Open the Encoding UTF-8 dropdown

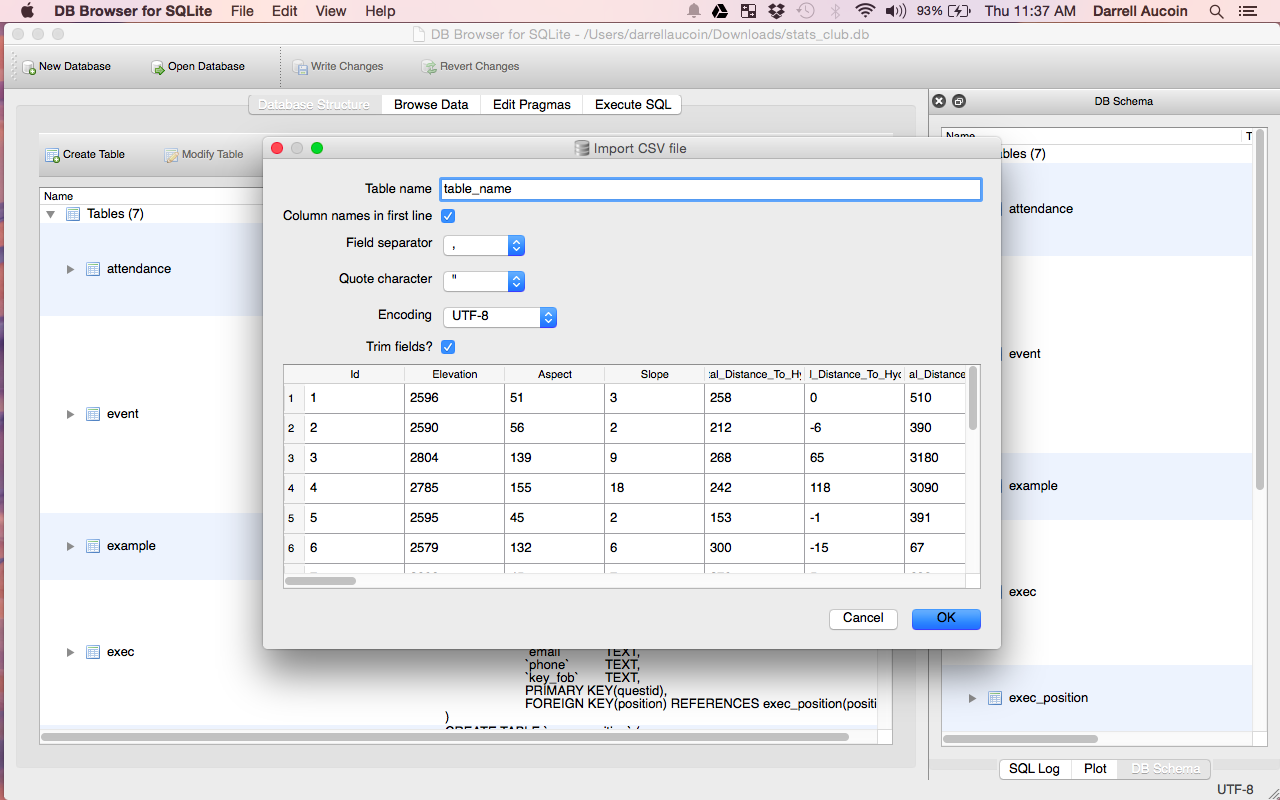(x=500, y=317)
